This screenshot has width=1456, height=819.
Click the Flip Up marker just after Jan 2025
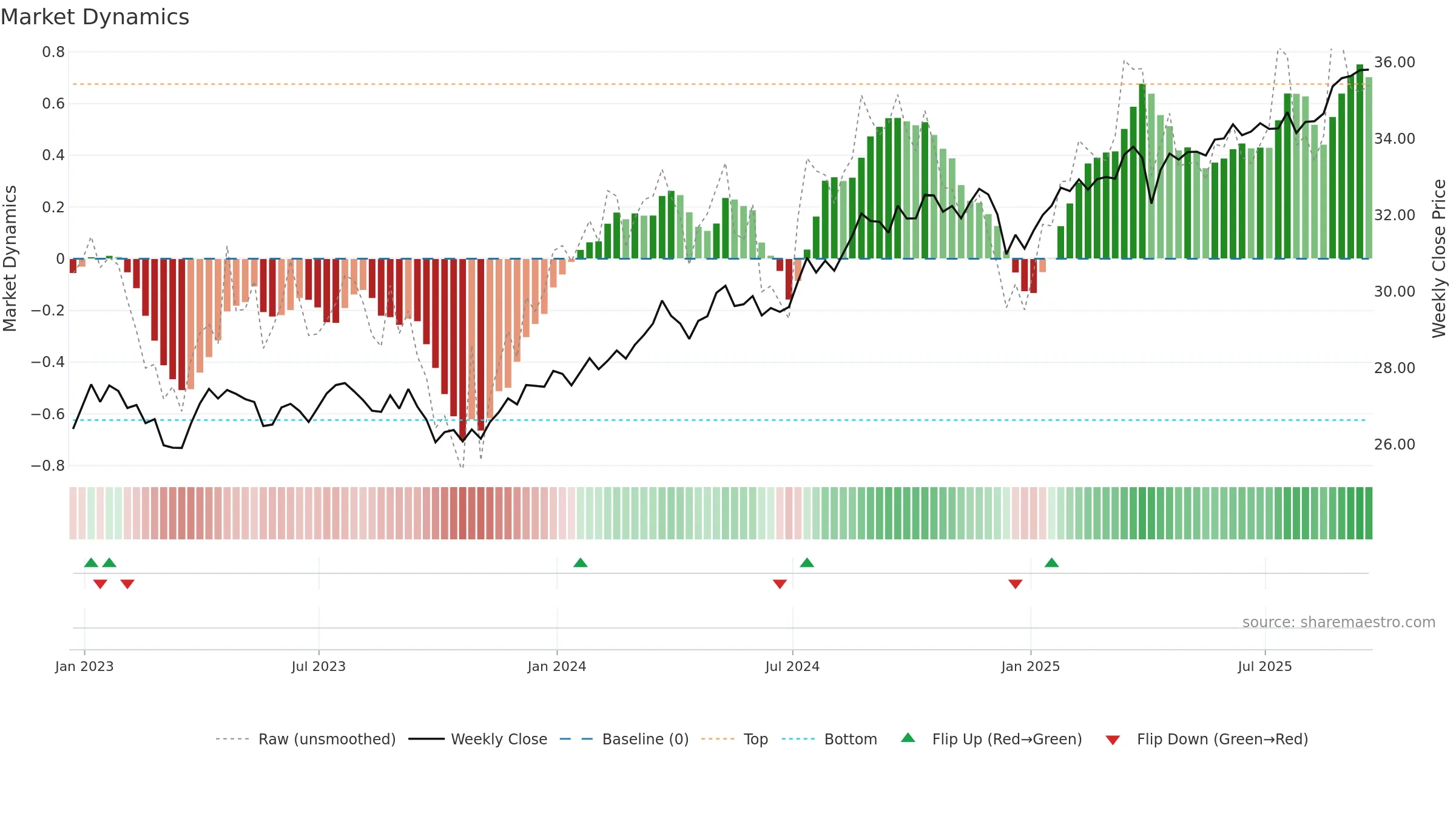[x=1052, y=562]
